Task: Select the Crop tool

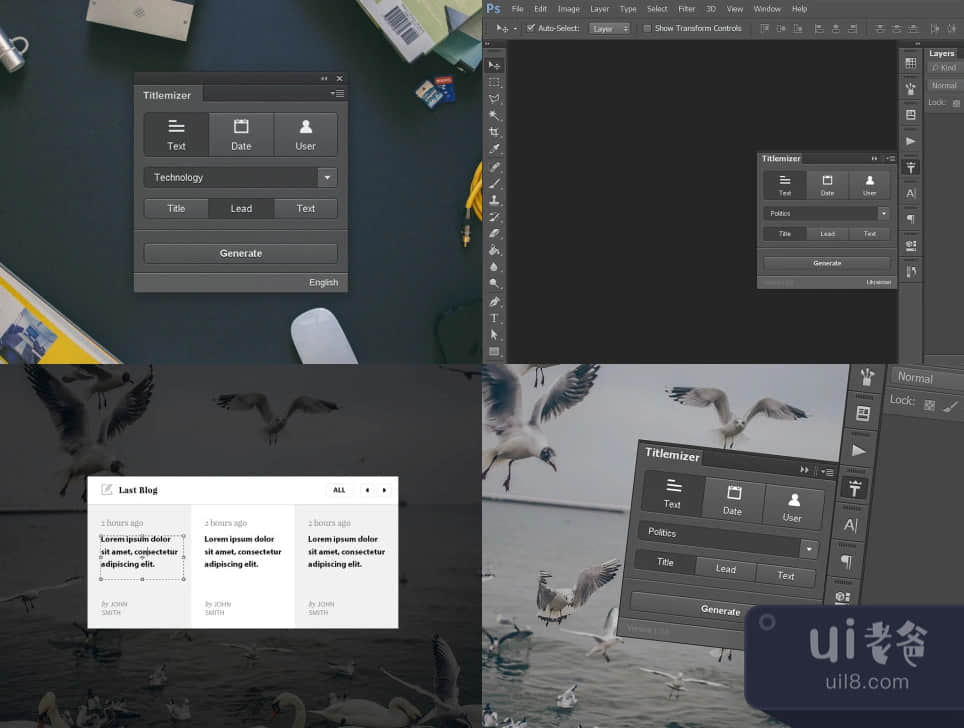Action: click(494, 132)
